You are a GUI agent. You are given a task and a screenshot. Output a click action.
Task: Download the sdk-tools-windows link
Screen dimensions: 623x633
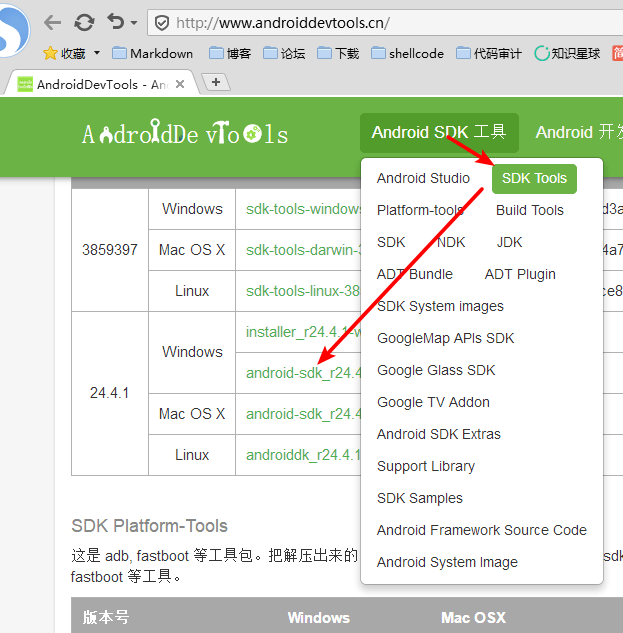click(303, 209)
